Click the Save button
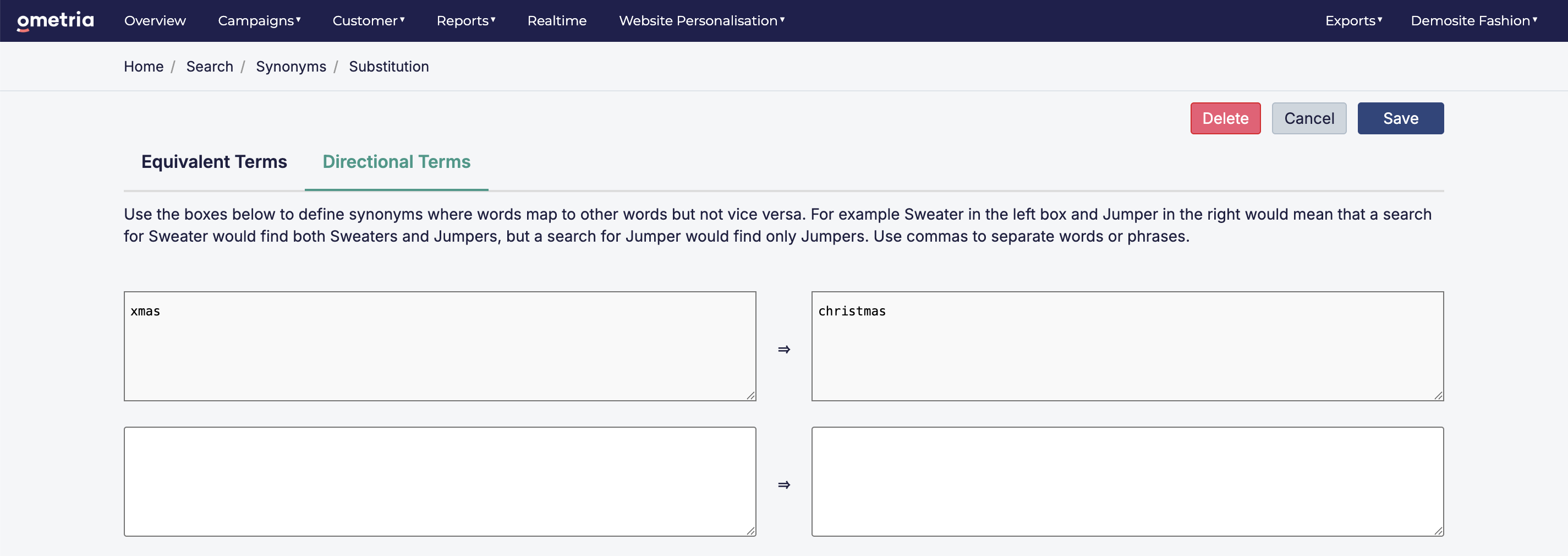 click(1400, 118)
